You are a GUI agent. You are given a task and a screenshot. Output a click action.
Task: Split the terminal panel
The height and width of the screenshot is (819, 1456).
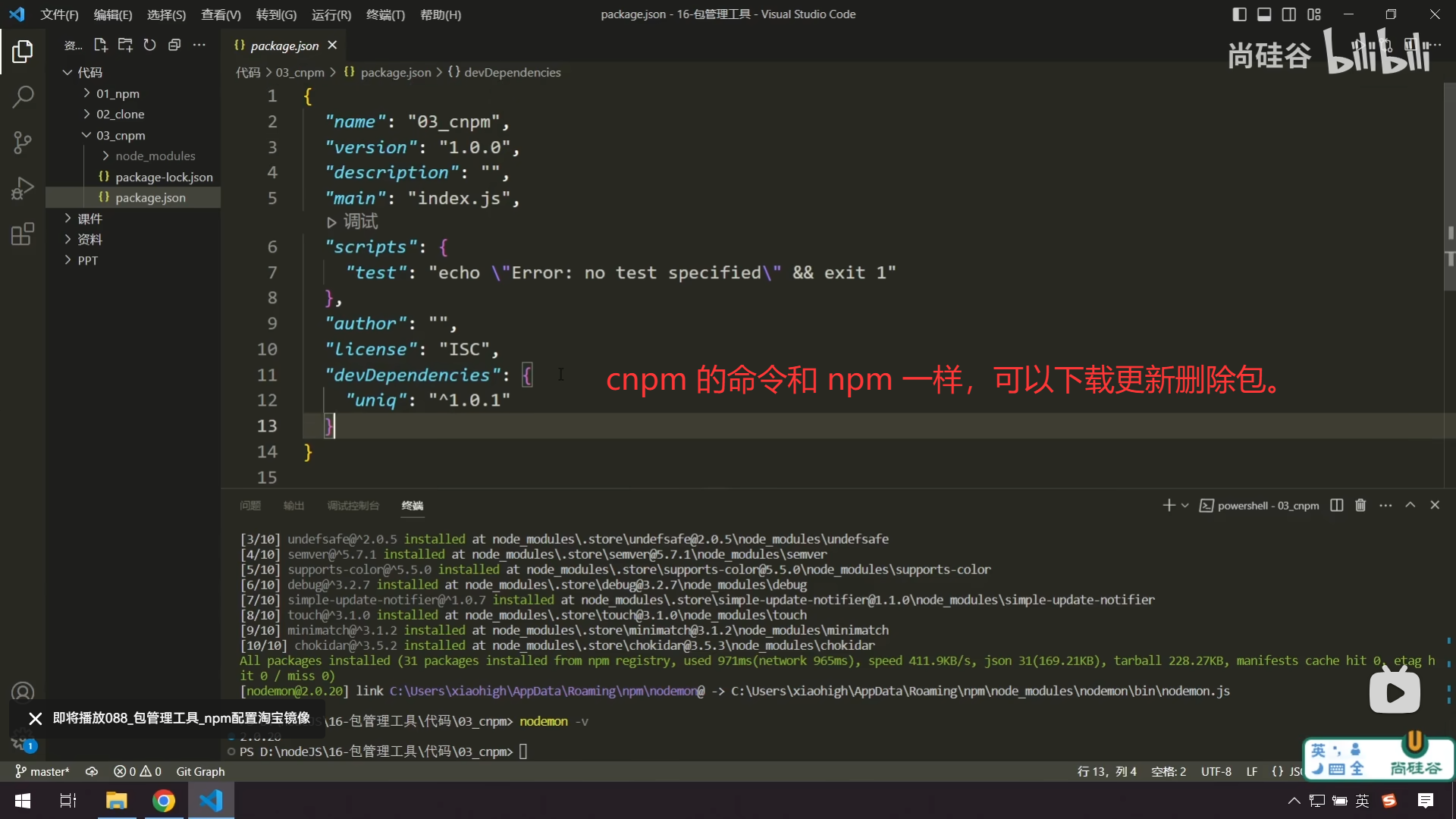(x=1336, y=505)
